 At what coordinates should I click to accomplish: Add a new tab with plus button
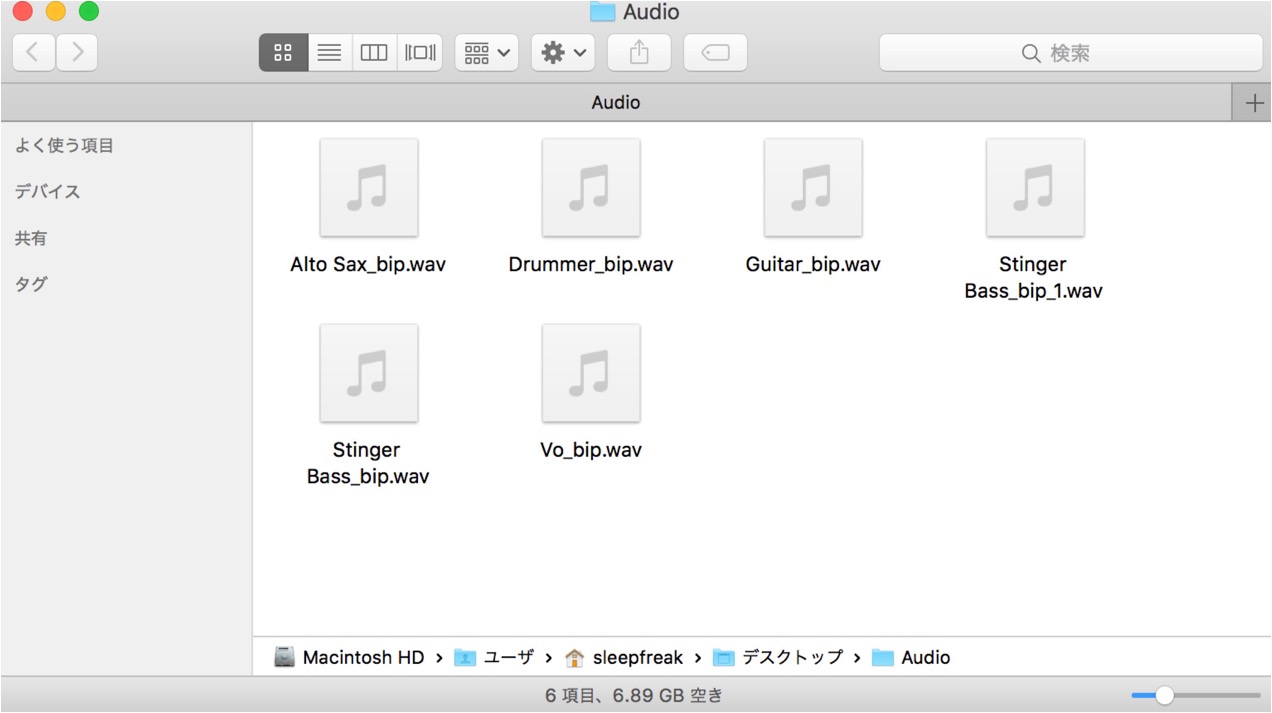[1252, 103]
